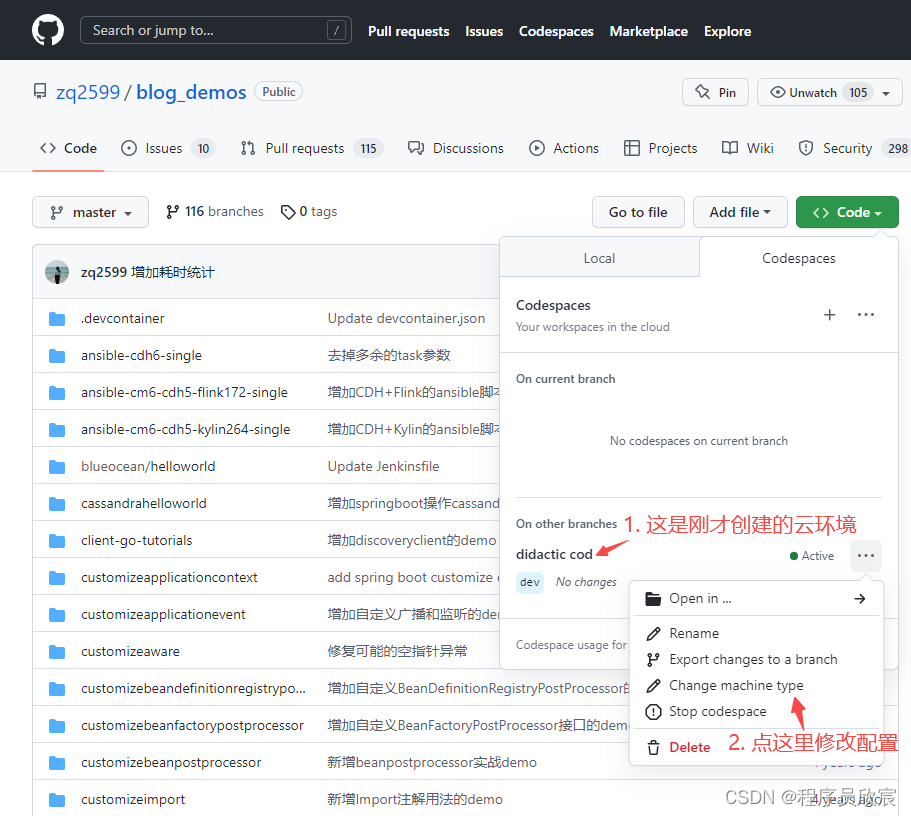
Task: Click folder icon for customizeapplicationevent
Action: click(x=57, y=614)
